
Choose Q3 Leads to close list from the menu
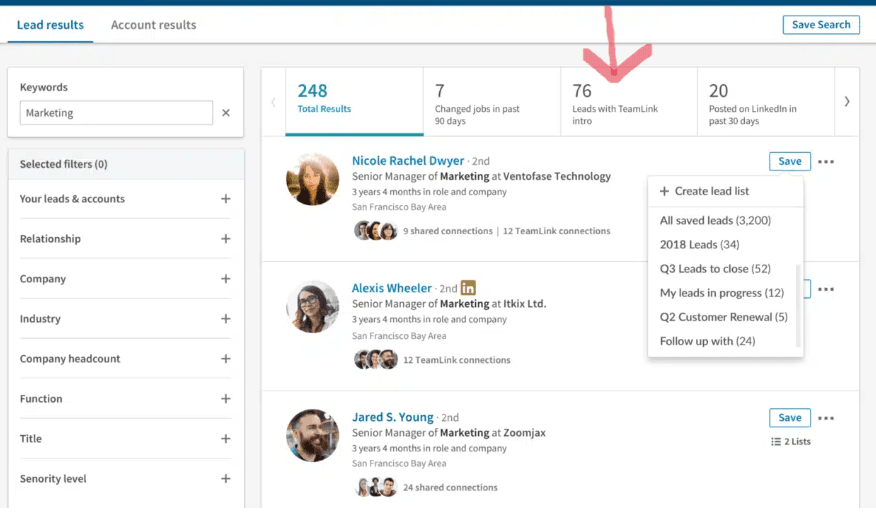[715, 269]
